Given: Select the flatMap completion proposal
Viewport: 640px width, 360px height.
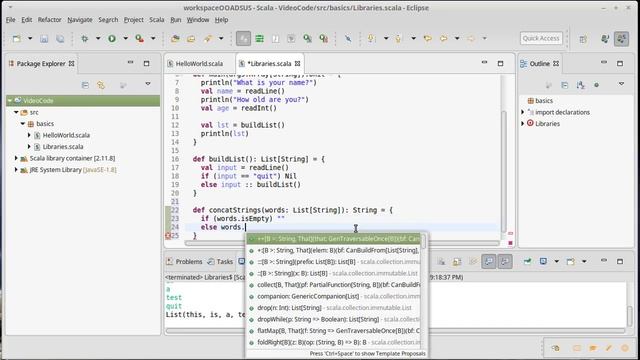Looking at the screenshot, I should point(333,331).
